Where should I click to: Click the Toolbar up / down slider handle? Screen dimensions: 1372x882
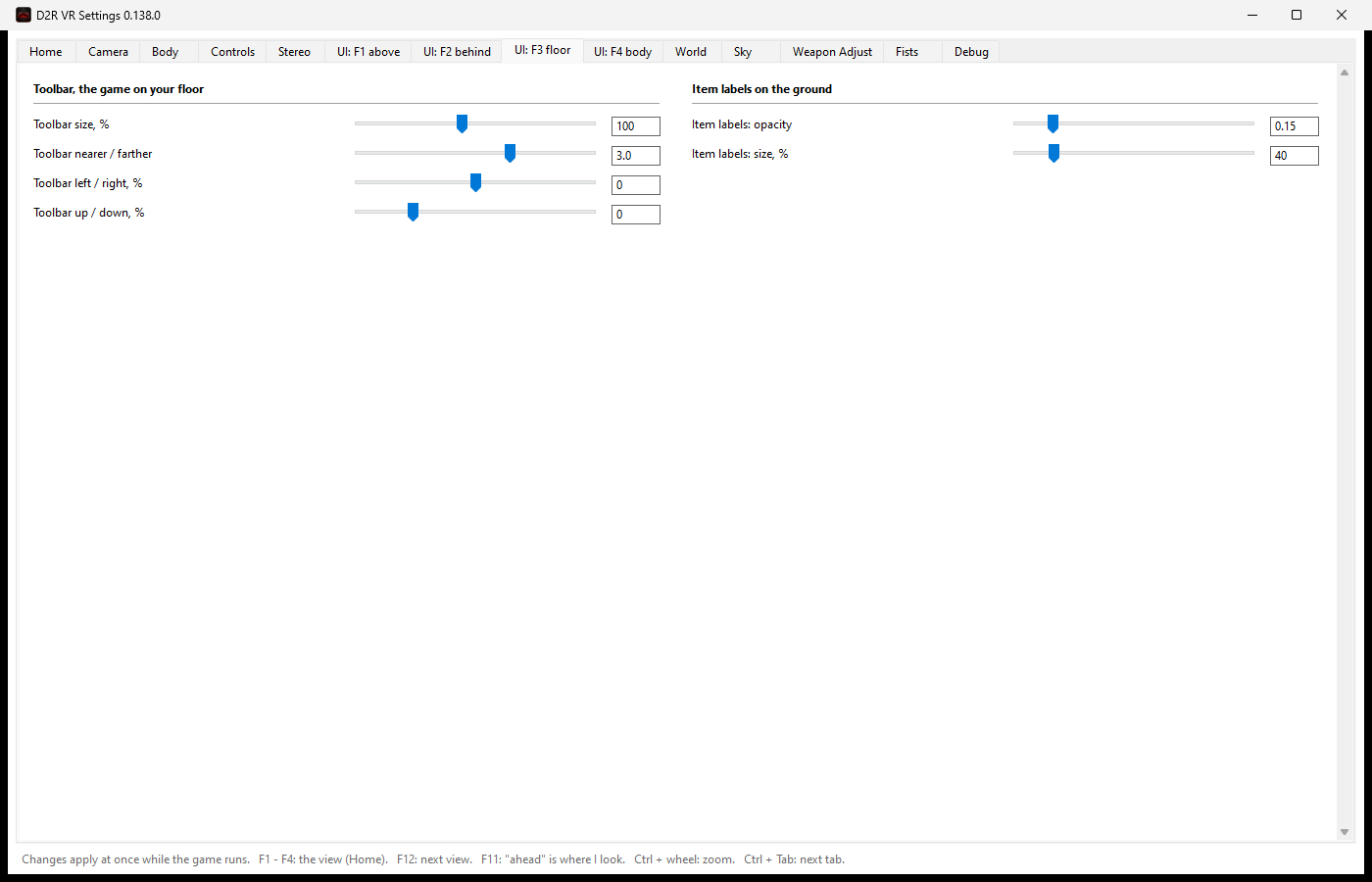pos(413,213)
